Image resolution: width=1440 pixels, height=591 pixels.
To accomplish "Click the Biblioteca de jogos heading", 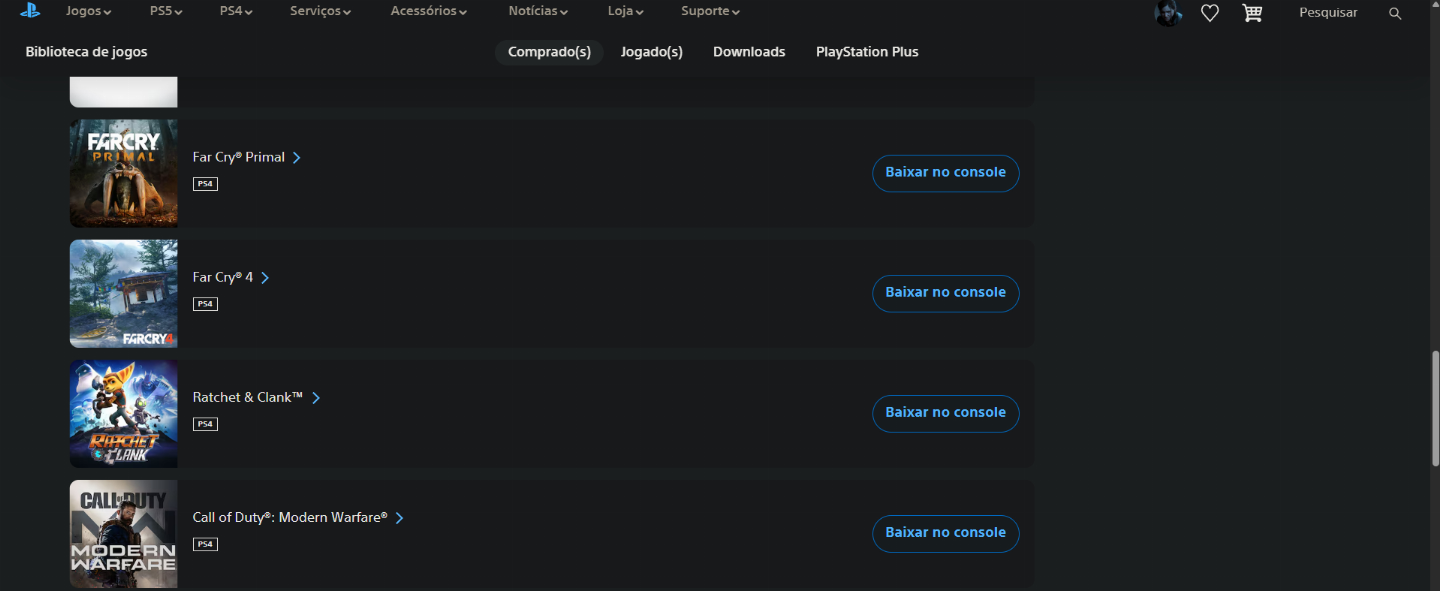I will [86, 52].
